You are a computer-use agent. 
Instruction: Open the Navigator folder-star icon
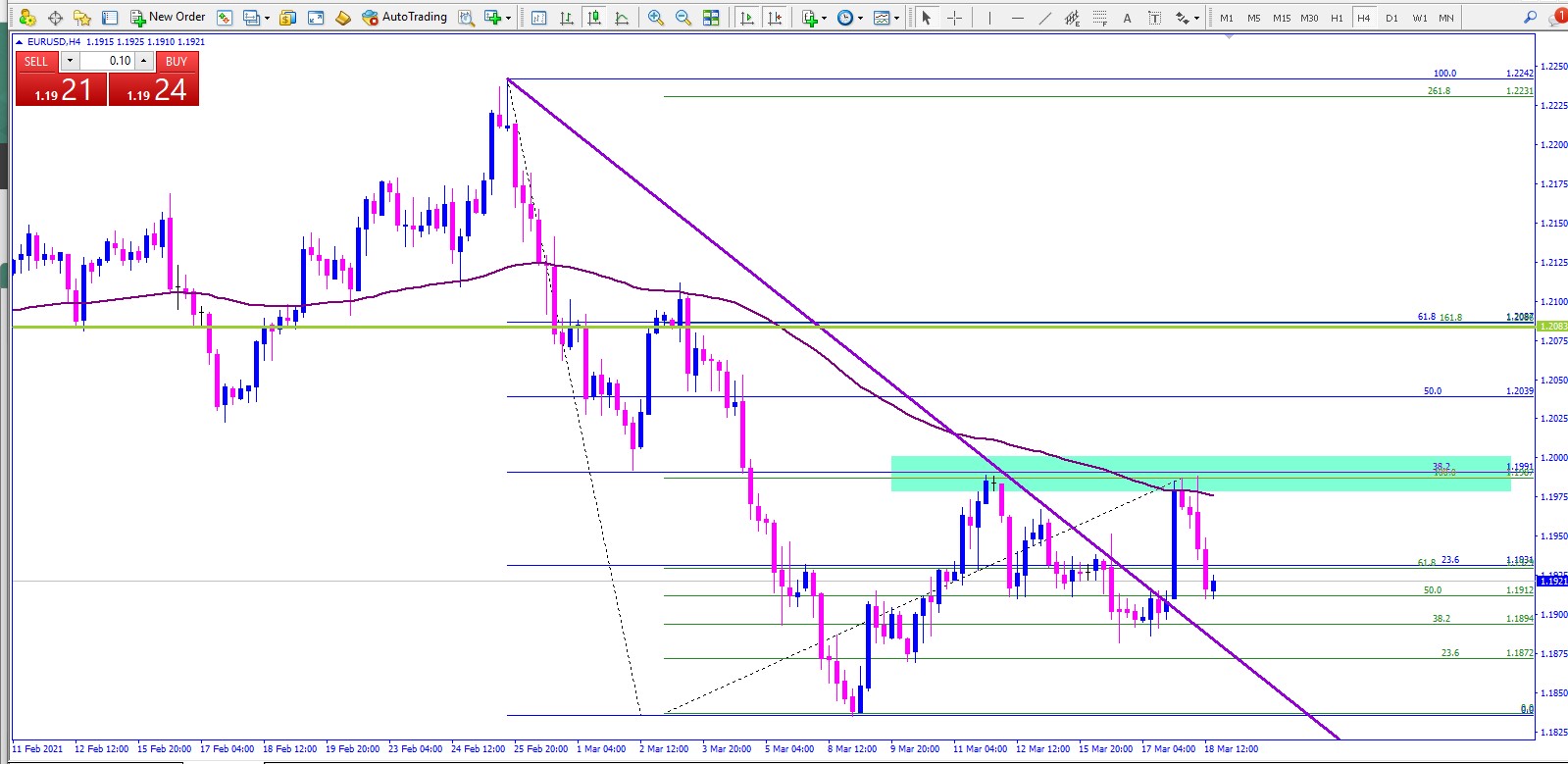(82, 17)
